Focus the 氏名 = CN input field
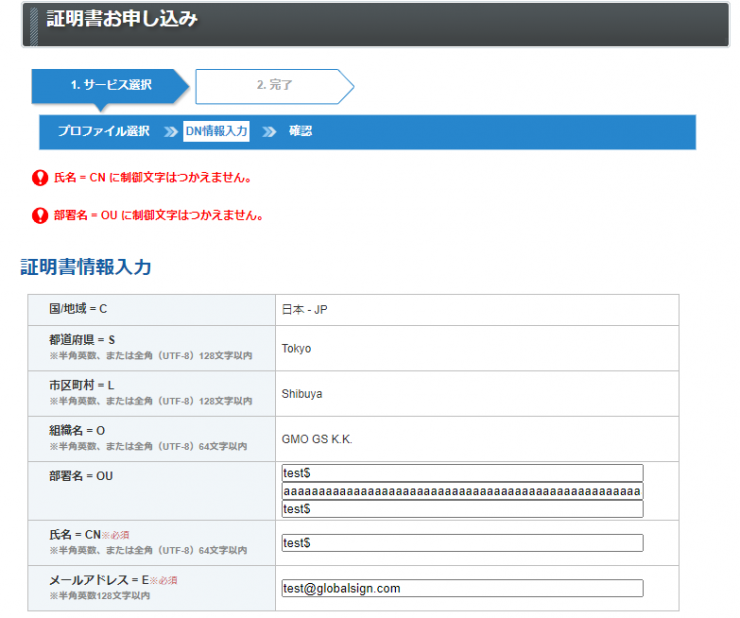740x618 pixels. (462, 543)
